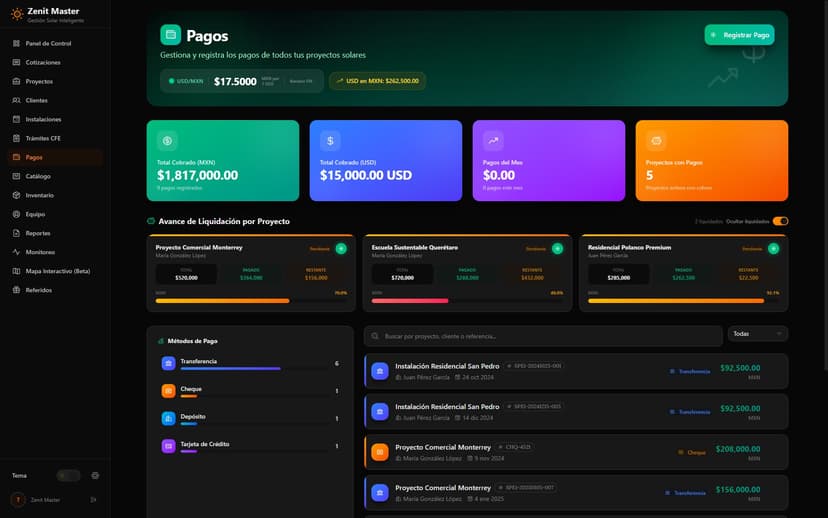Click the orange Cheque icon on Monterrey payment

pos(380,452)
